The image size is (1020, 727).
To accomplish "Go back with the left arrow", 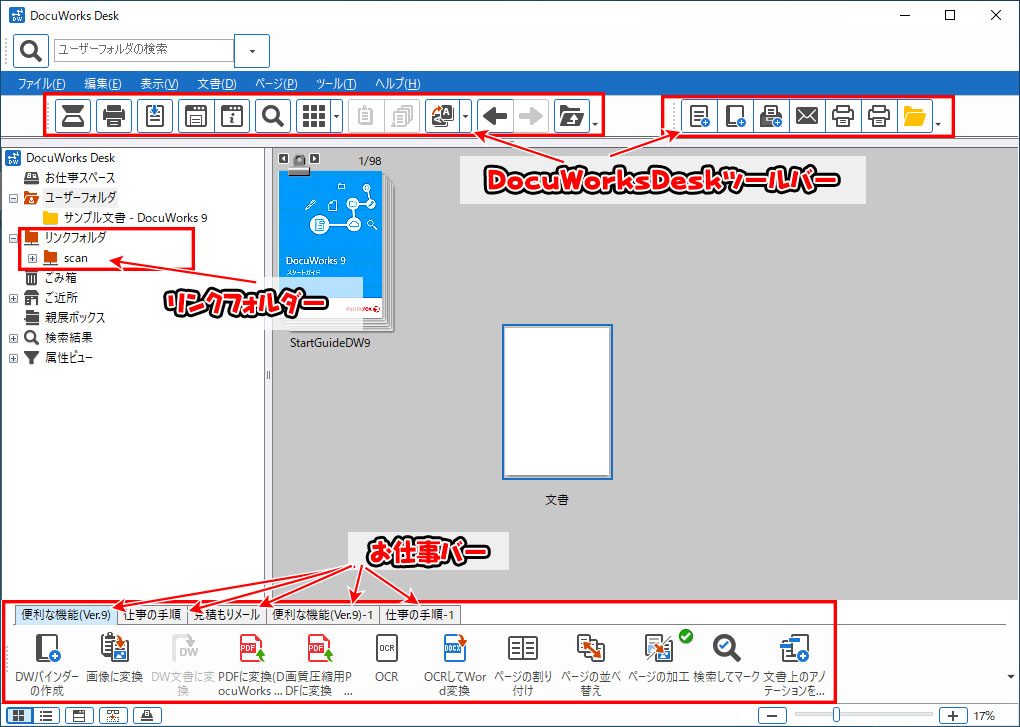I will [495, 116].
